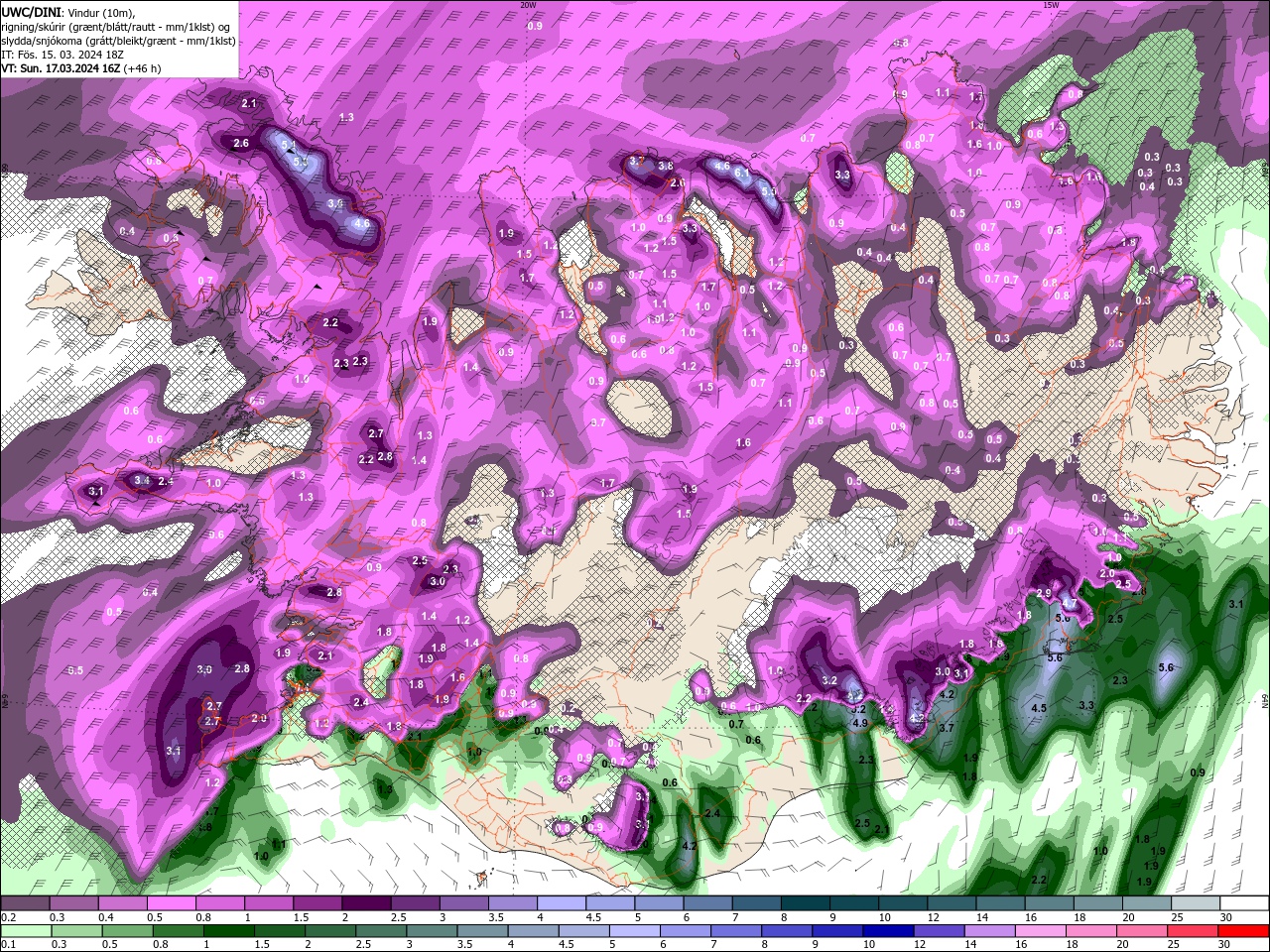This screenshot has height=952, width=1270.
Task: Click bright pink swatch between 0.5 and 0.8, top row
Action: pyautogui.click(x=172, y=903)
